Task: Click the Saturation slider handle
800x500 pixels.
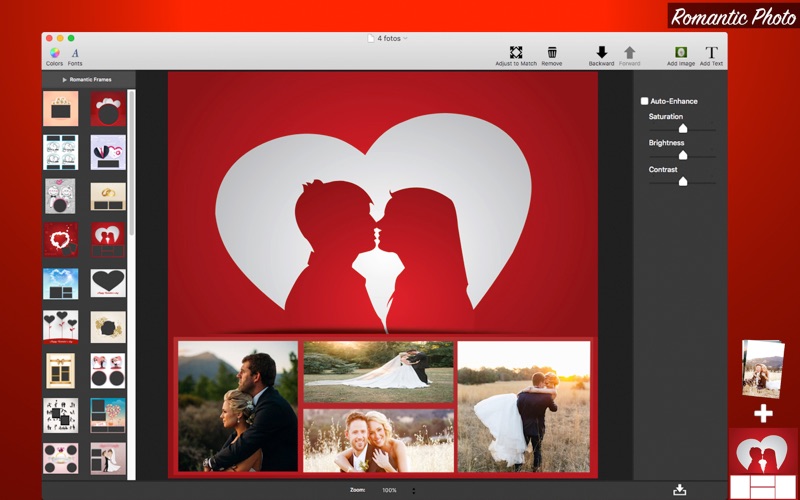Action: (x=683, y=128)
